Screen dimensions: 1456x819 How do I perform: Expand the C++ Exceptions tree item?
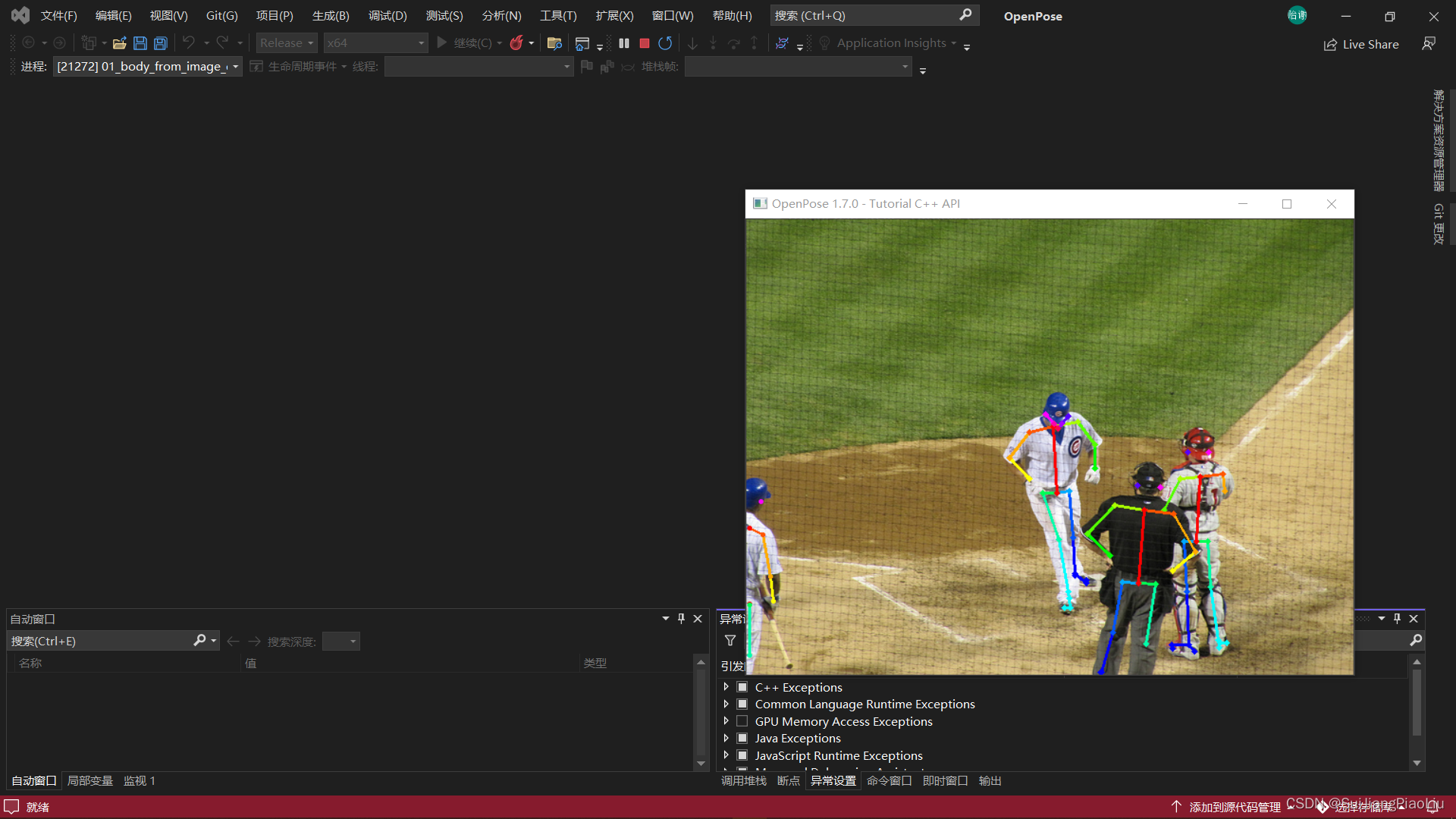[726, 687]
